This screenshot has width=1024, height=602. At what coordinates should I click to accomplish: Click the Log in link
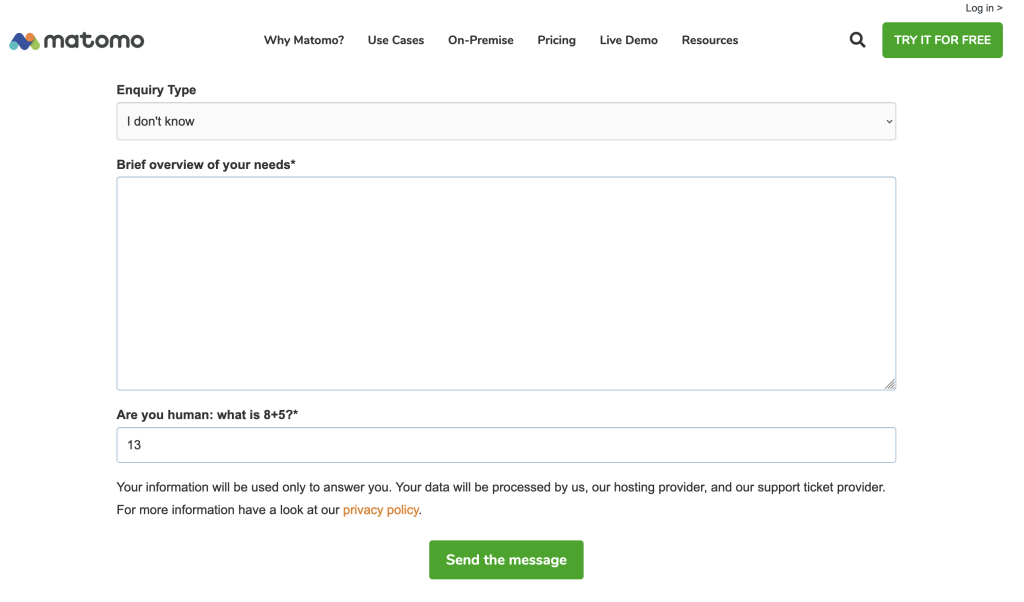pos(983,8)
